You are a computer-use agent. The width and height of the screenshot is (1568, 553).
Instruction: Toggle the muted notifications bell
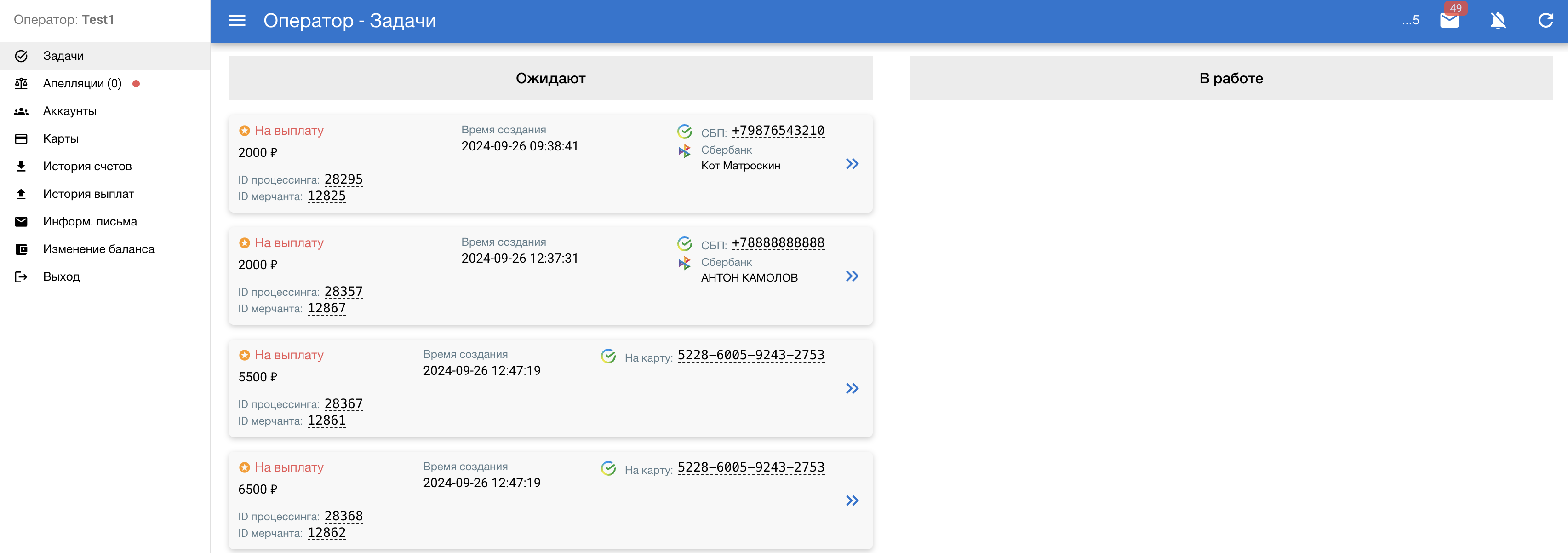pos(1497,21)
